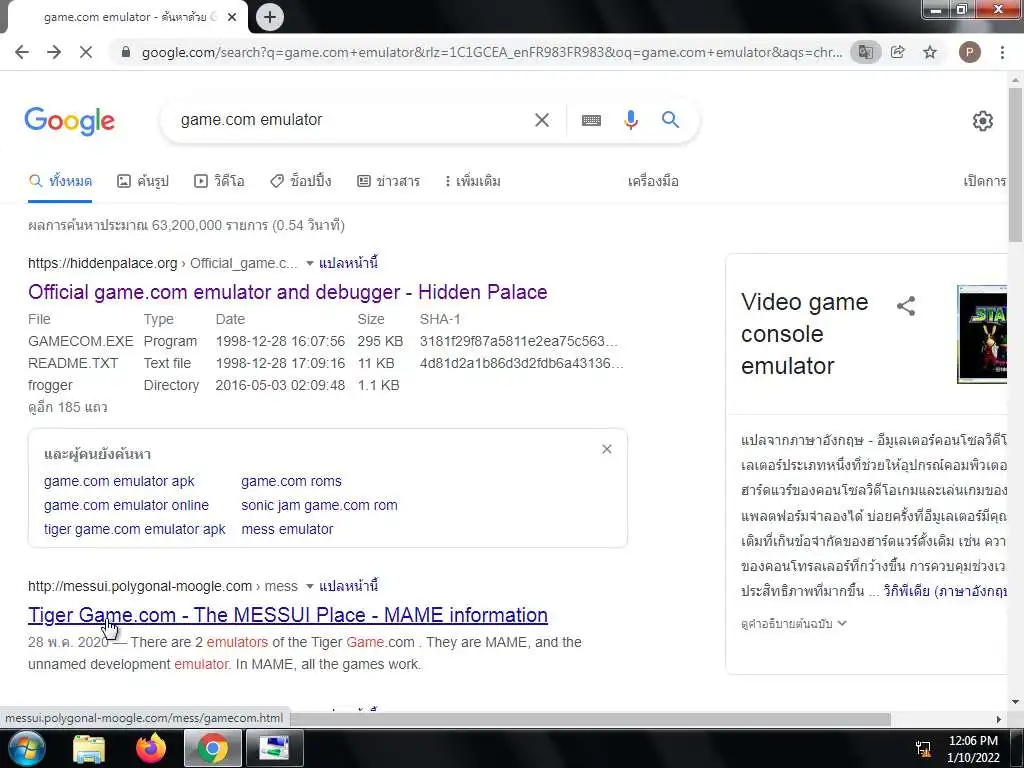Open Google search settings gear
Screen dimensions: 1024x768
point(982,121)
